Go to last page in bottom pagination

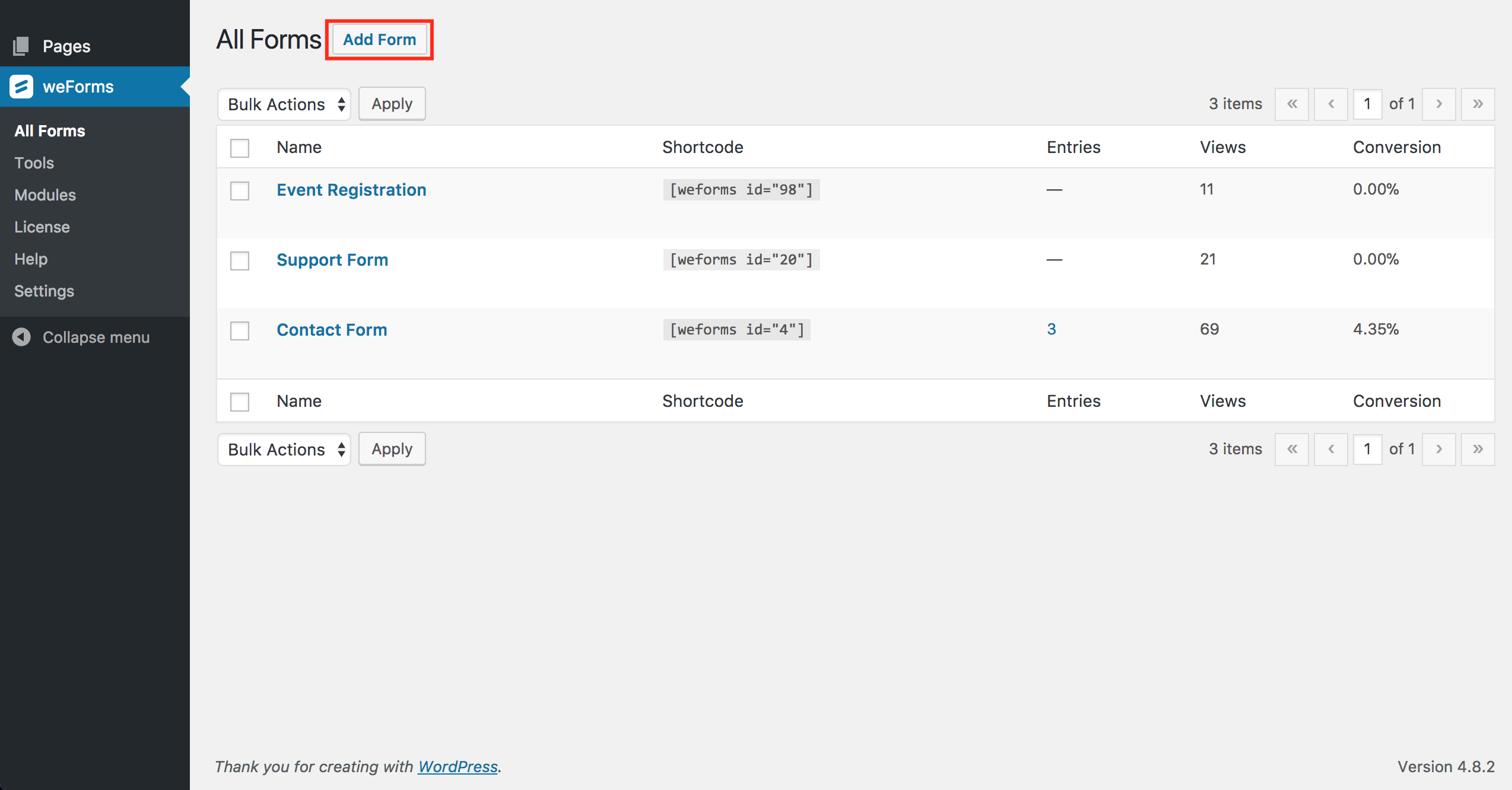[x=1478, y=450]
